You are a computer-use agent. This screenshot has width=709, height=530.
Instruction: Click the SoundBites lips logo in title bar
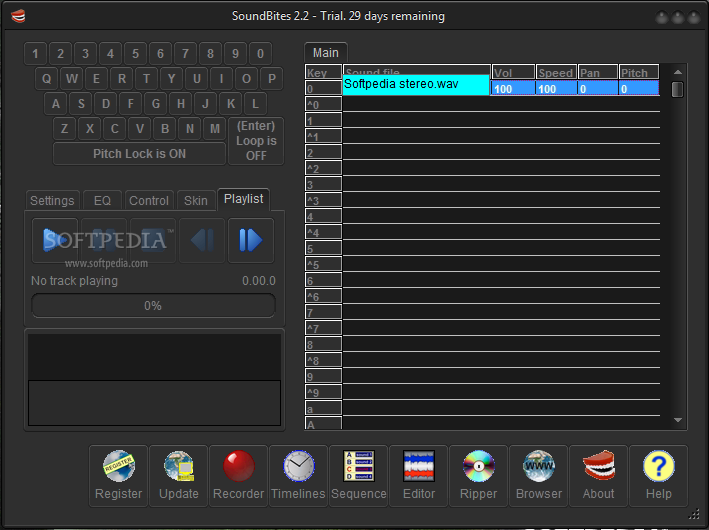[18, 16]
